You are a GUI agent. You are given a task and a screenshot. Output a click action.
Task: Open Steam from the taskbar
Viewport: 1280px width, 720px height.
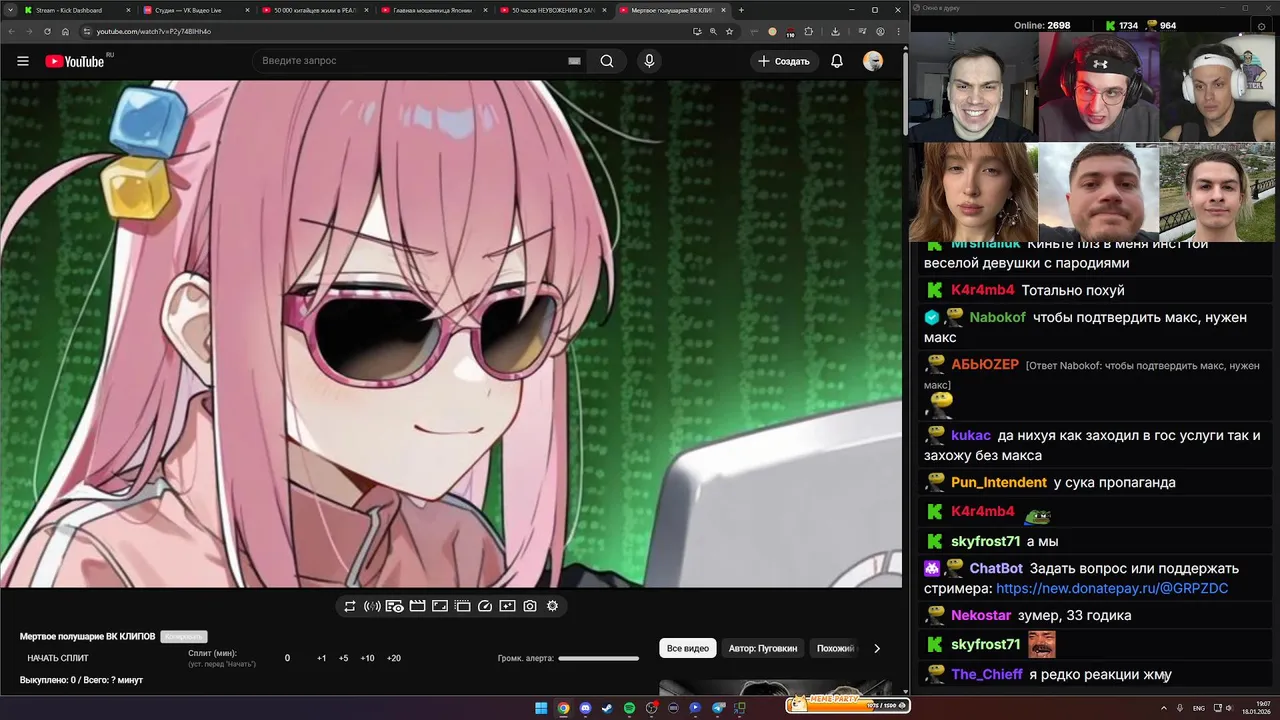click(607, 708)
